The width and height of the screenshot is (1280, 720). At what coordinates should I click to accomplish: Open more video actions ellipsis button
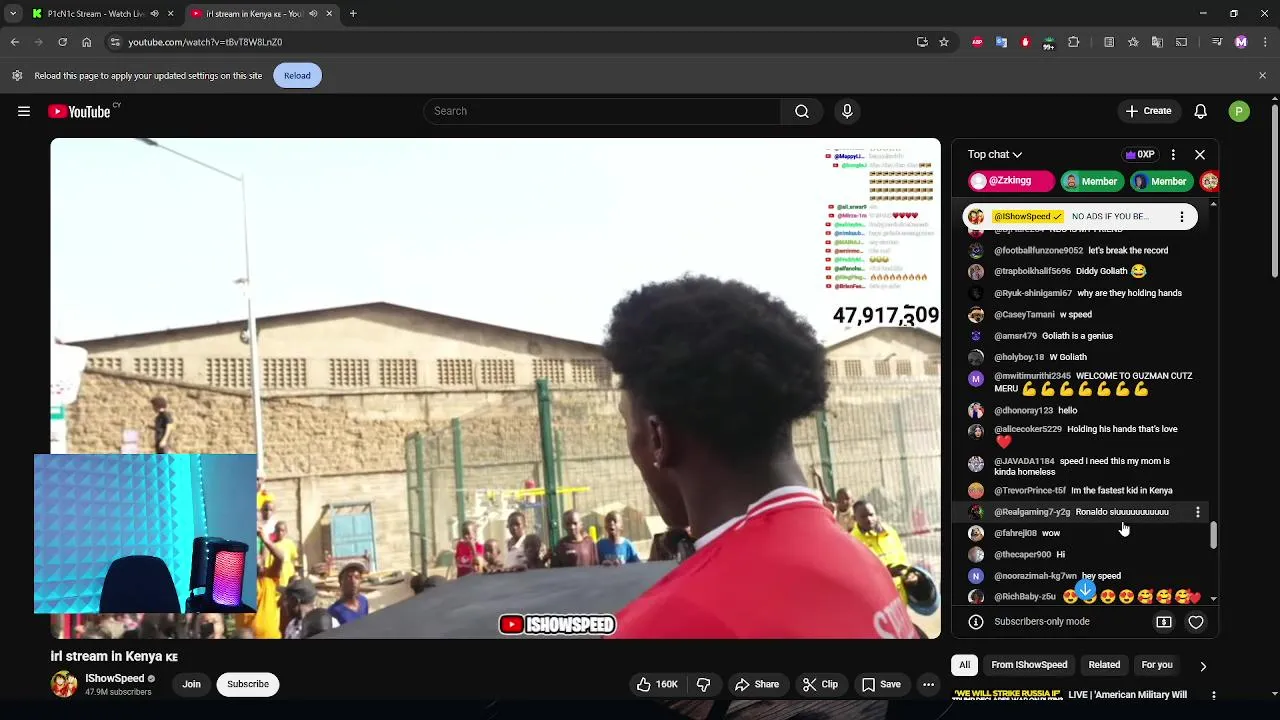click(929, 684)
